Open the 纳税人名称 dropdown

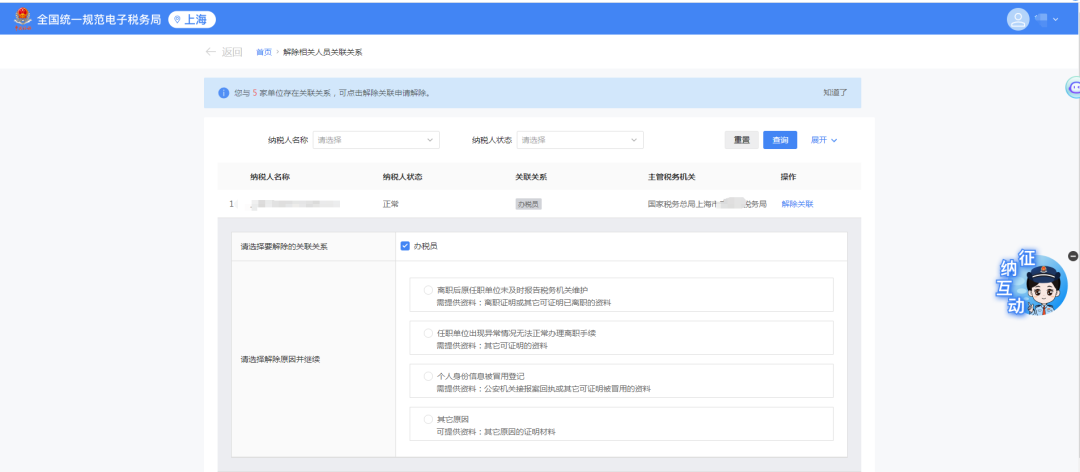click(x=376, y=140)
